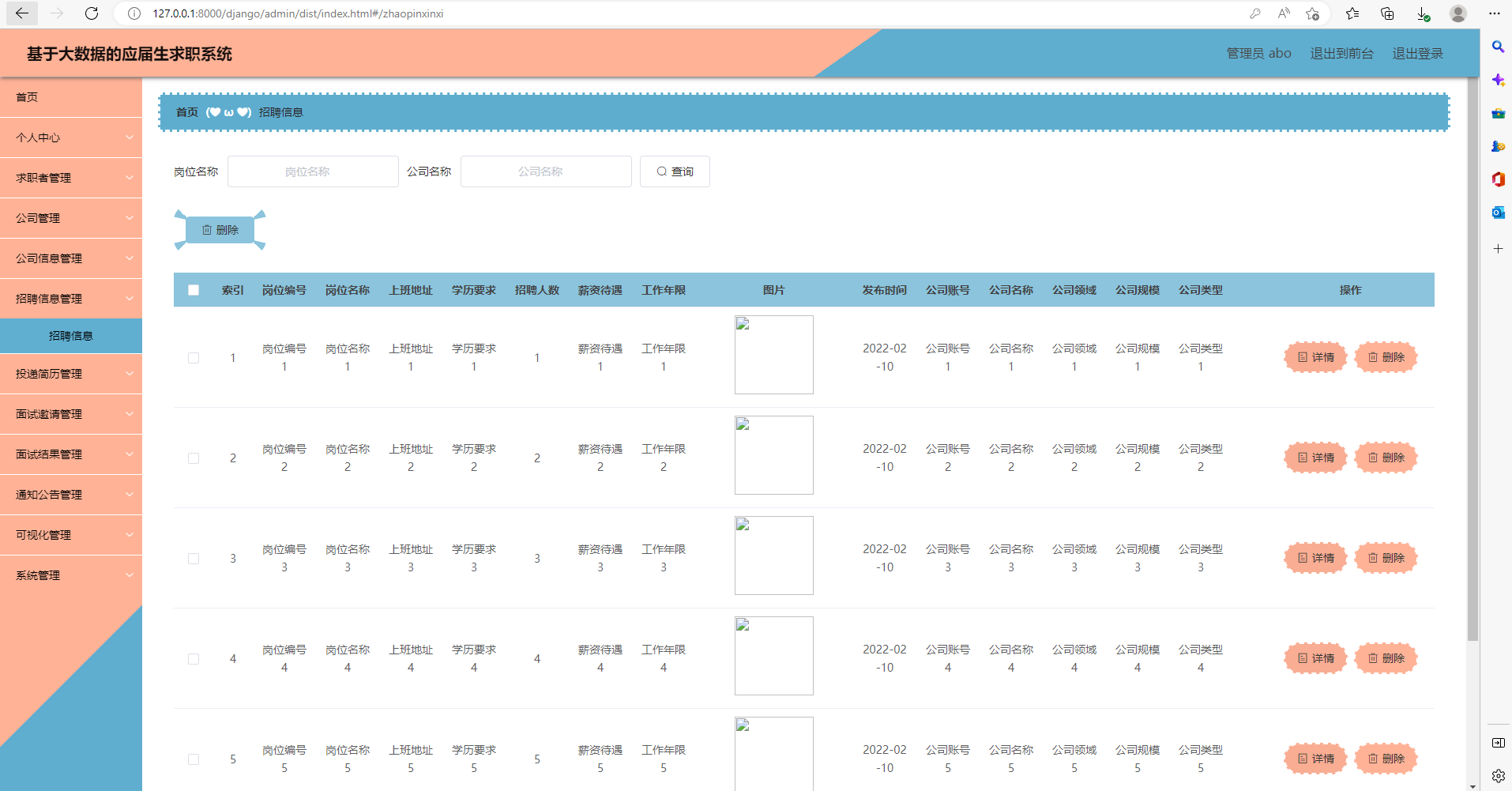1512x791 pixels.
Task: Open browser Collections icon
Action: [1387, 13]
